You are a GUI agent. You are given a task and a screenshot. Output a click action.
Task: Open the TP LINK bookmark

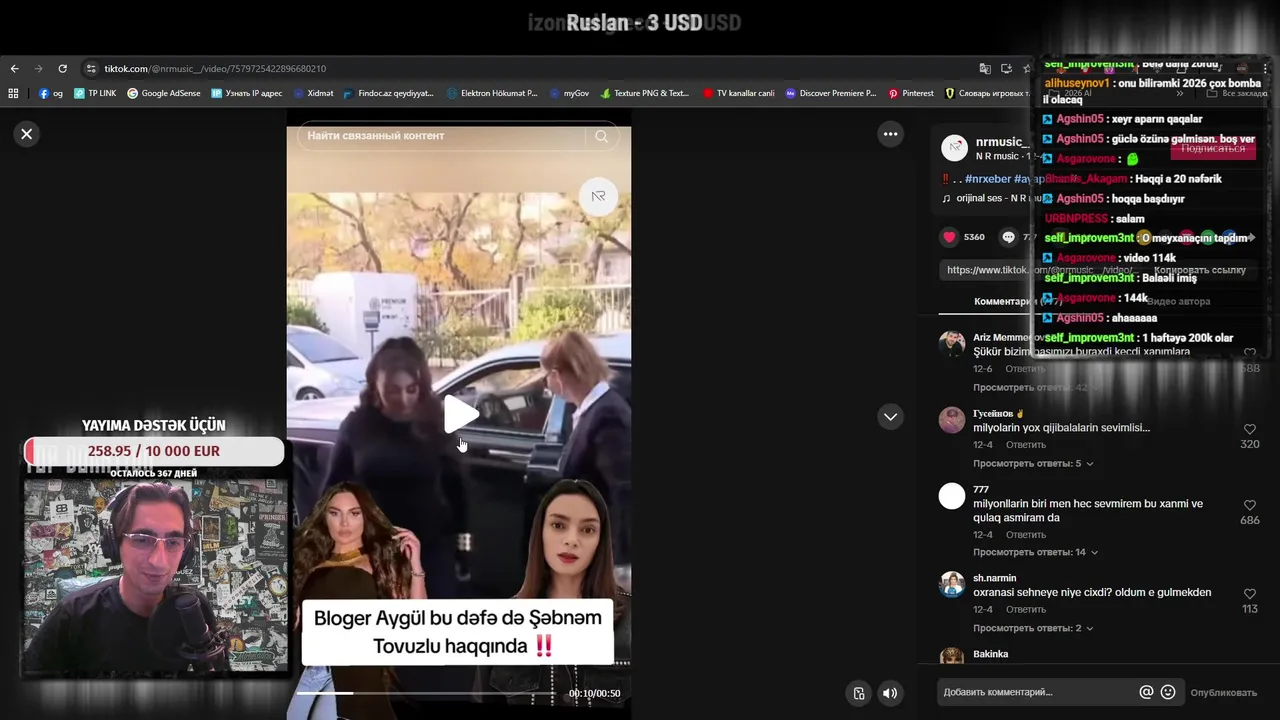95,93
